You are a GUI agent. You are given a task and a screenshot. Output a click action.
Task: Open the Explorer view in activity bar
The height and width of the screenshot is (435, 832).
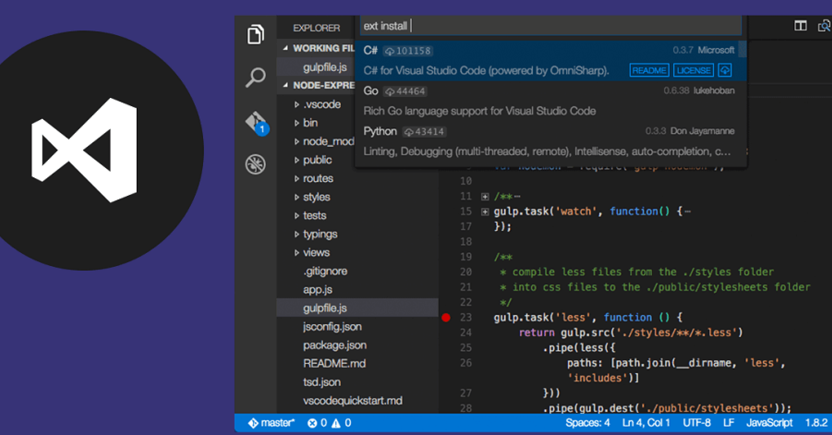coord(256,34)
